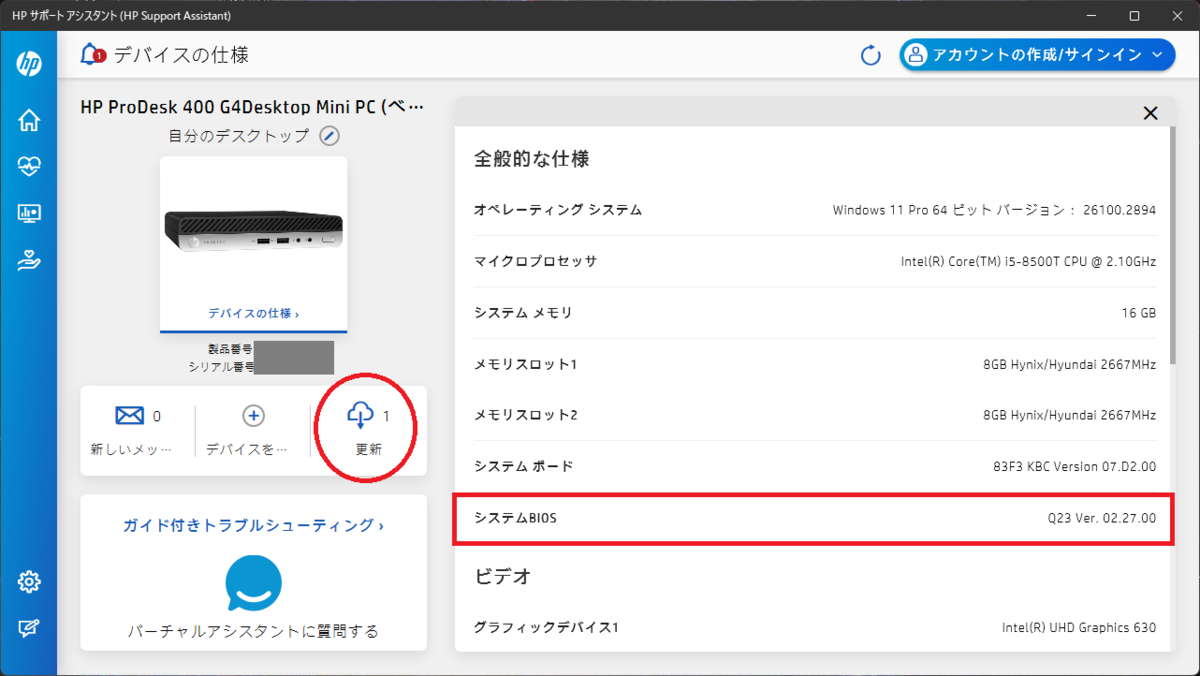Open the heart health-check sidebar icon

29,167
